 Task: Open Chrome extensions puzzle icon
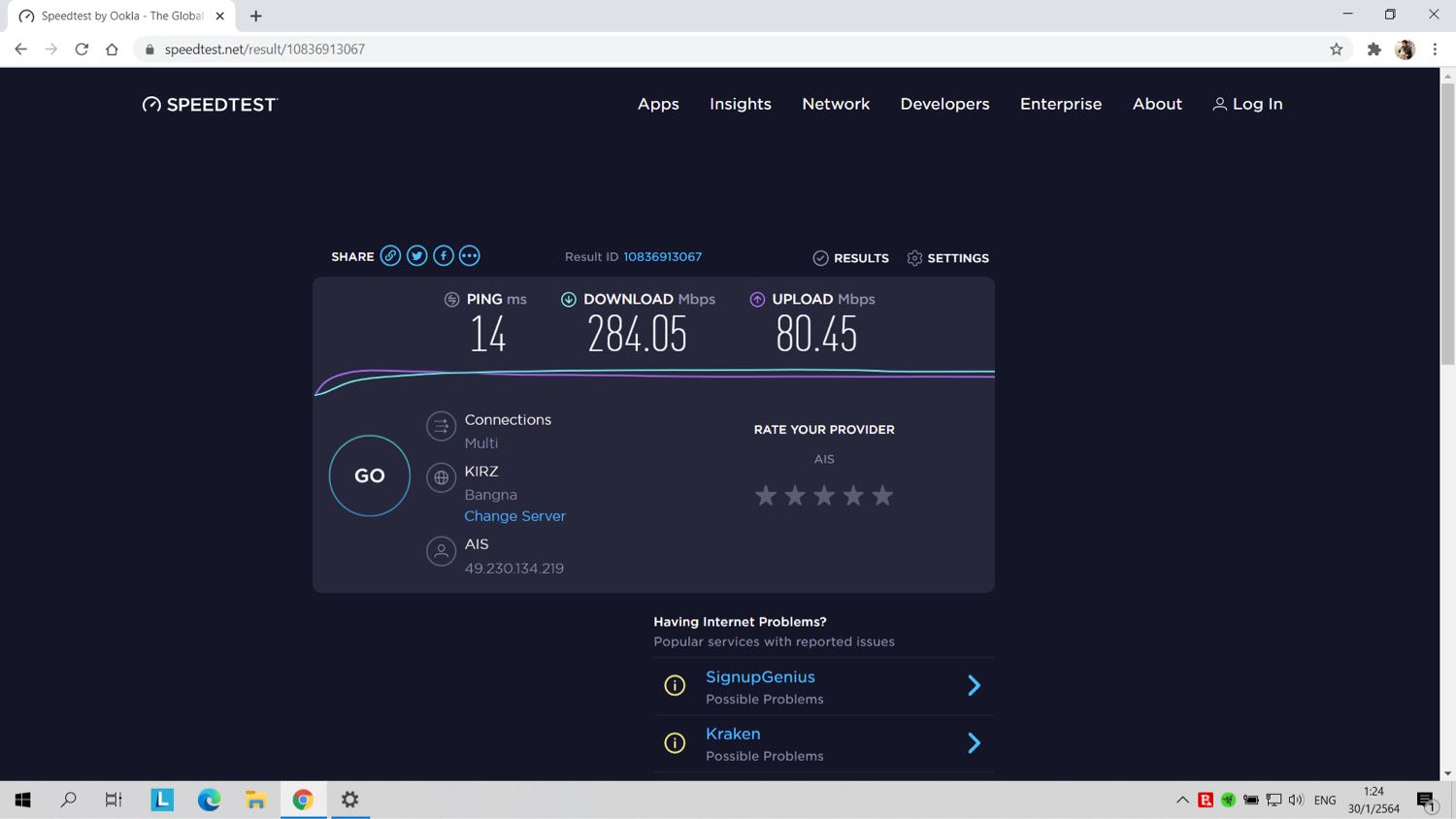click(x=1373, y=49)
